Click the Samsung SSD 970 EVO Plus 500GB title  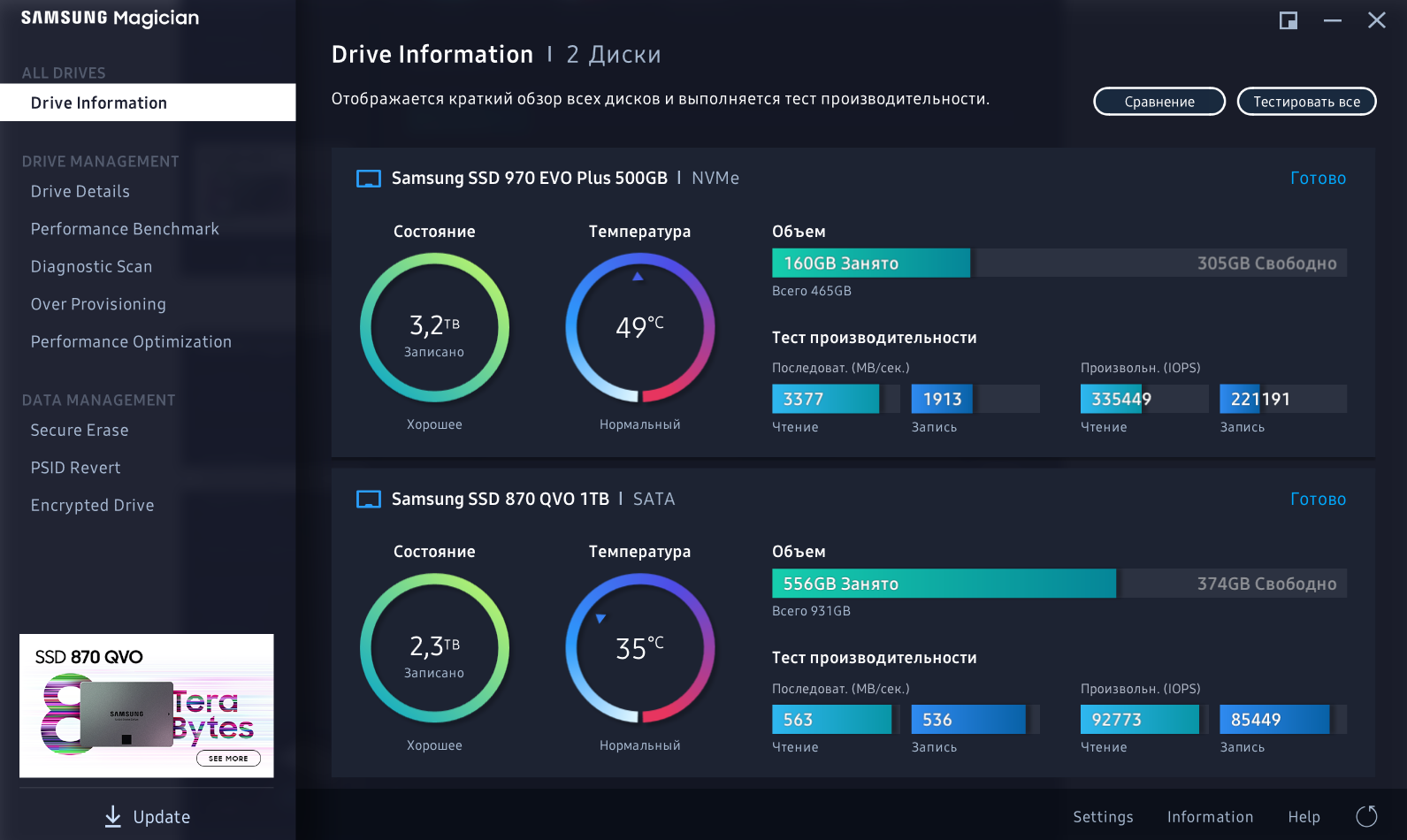[x=530, y=179]
